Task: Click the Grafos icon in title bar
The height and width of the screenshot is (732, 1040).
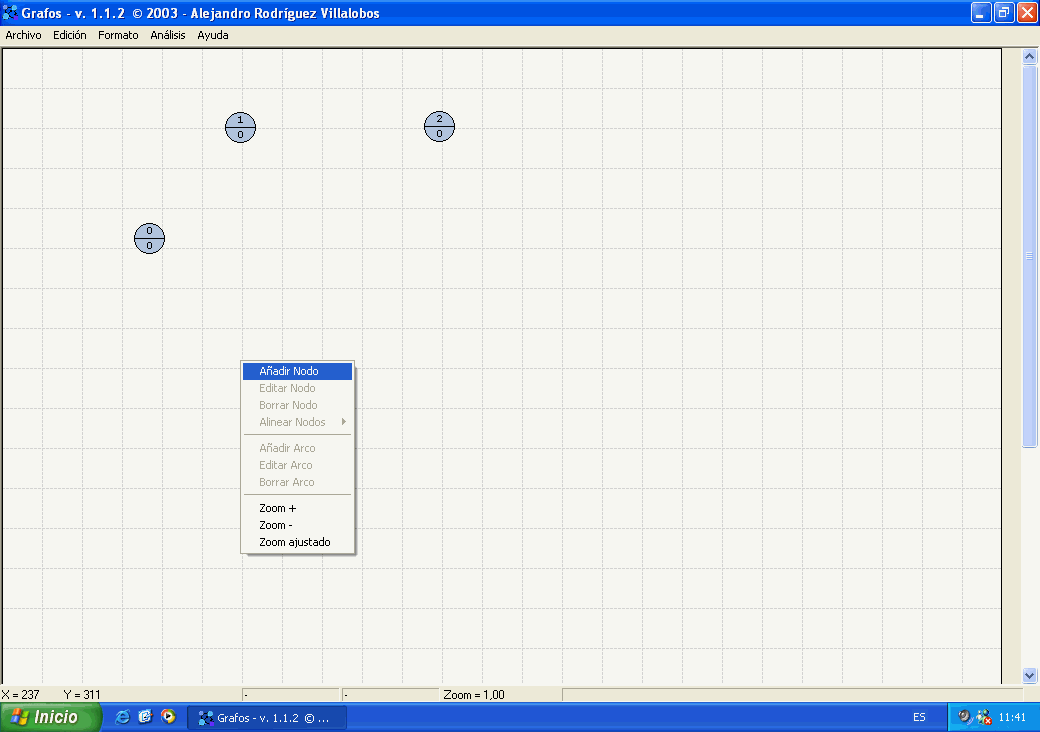Action: click(11, 13)
